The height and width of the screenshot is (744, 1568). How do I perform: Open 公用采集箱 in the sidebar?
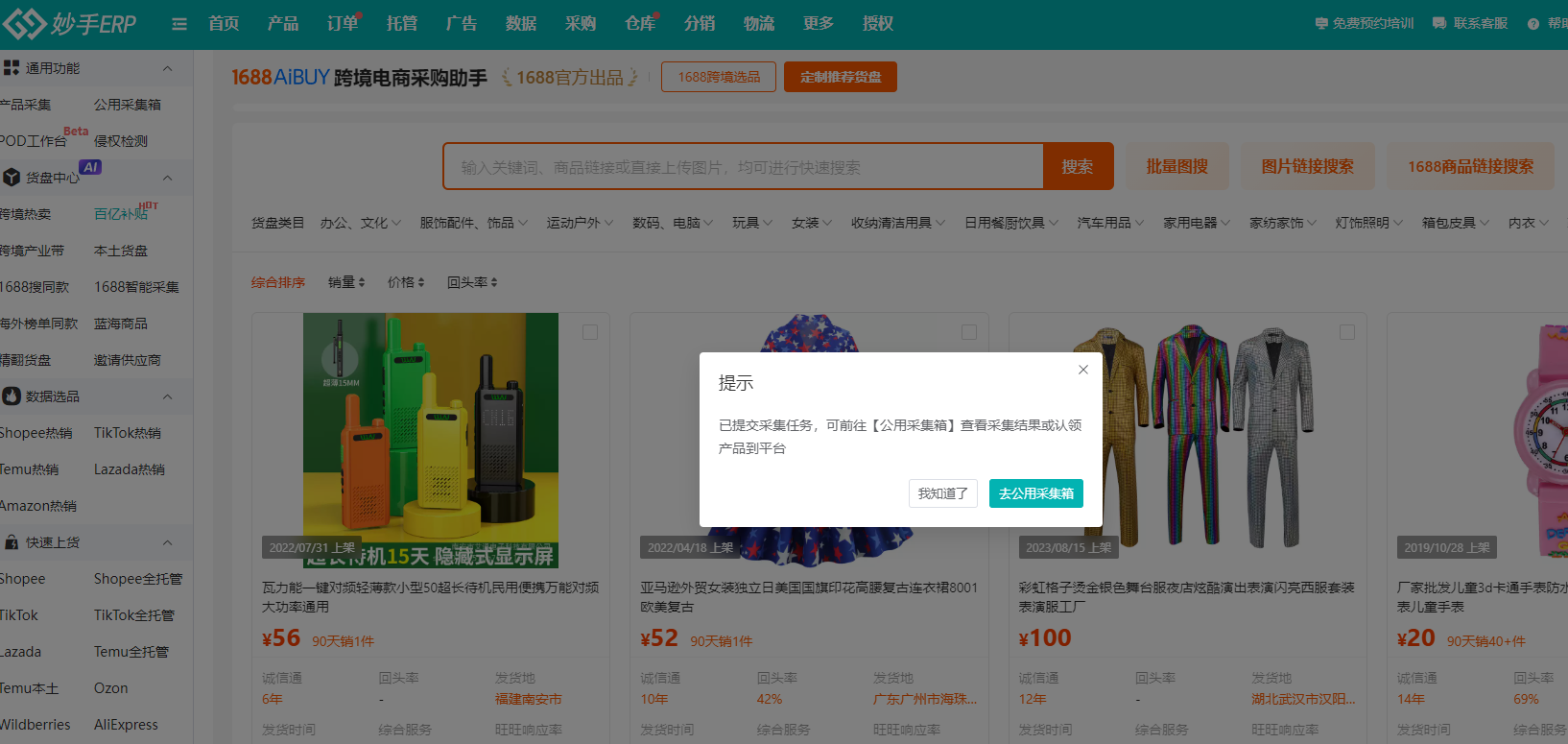click(128, 105)
